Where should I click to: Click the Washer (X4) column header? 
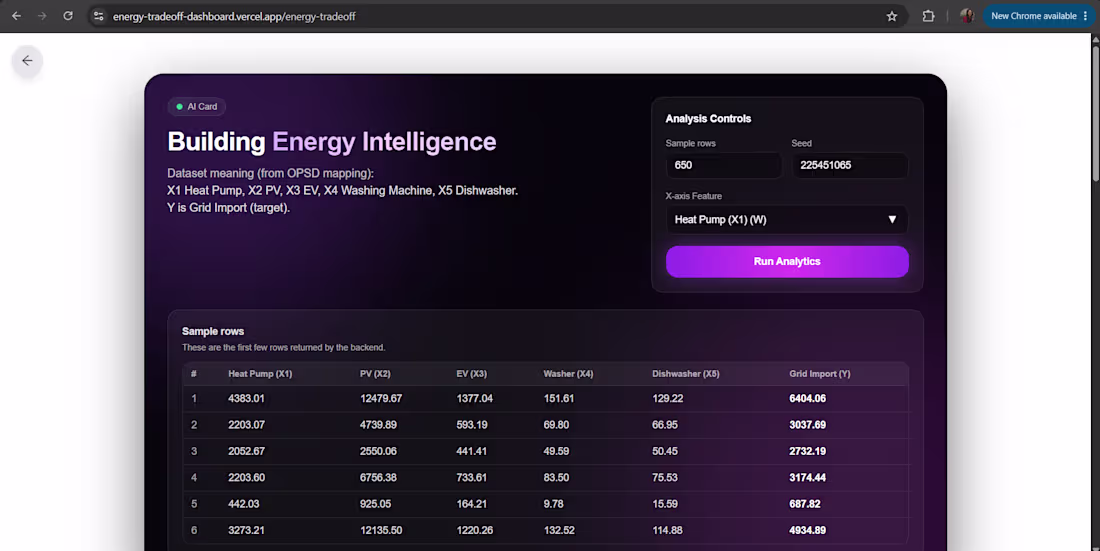568,374
